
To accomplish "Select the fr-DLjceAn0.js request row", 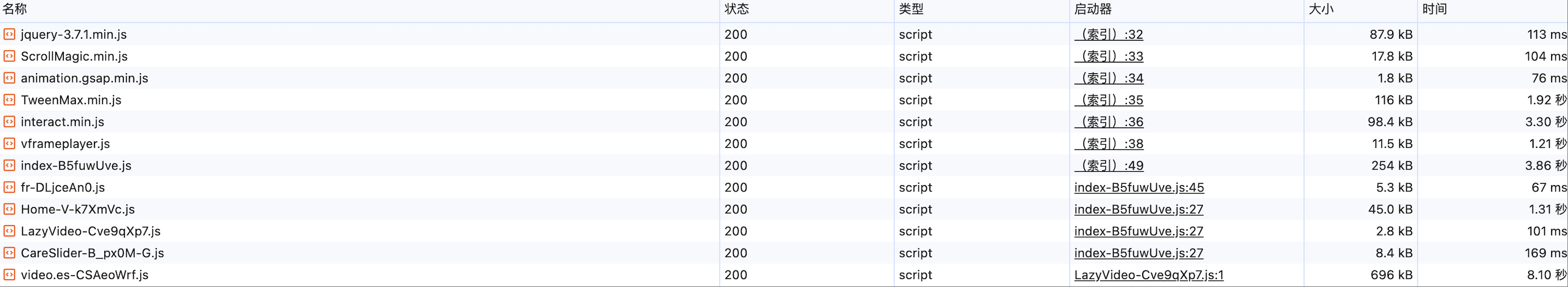I will [x=784, y=187].
